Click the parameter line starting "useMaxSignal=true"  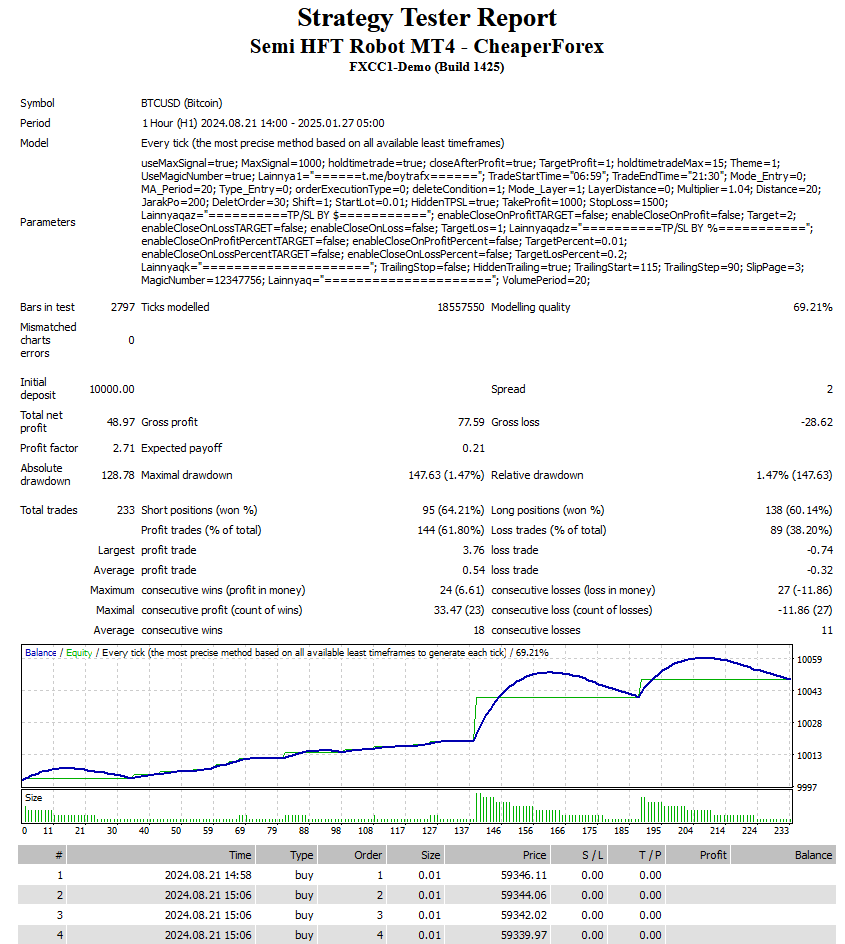pos(460,163)
